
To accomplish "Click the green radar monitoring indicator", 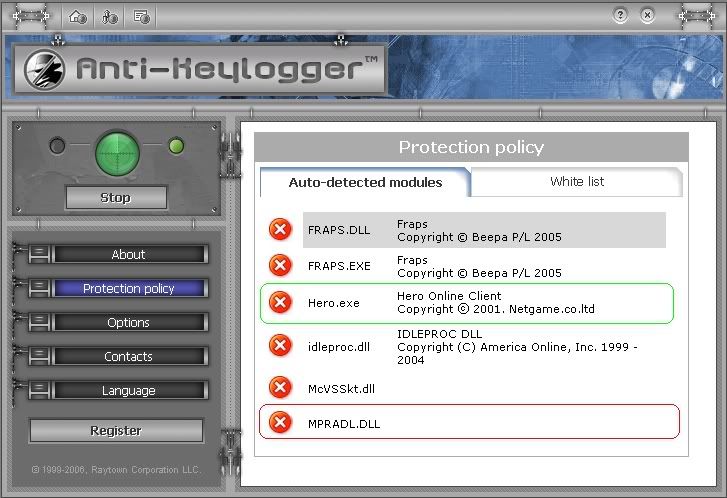I will tap(117, 153).
